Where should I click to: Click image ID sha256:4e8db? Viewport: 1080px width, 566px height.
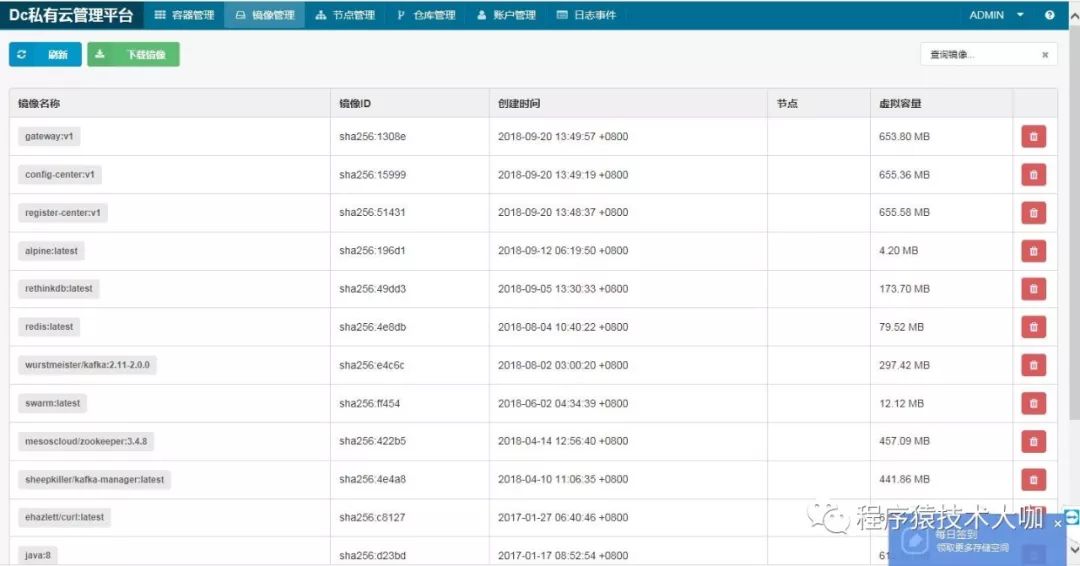click(373, 327)
